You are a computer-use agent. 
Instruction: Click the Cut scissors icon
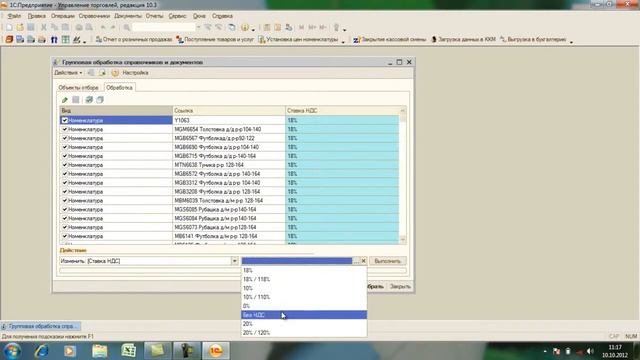[44, 27]
